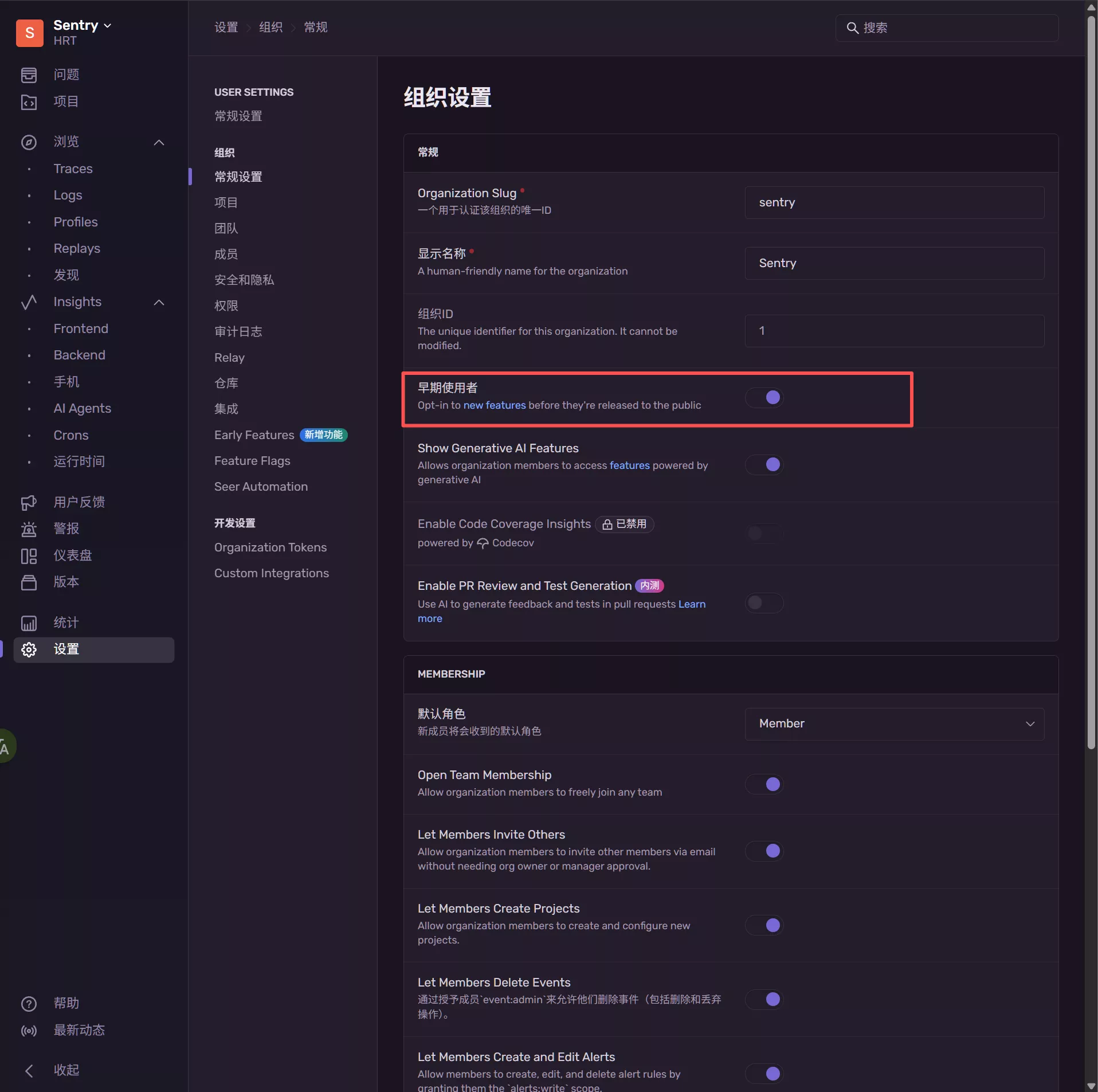Image resolution: width=1098 pixels, height=1092 pixels.
Task: Enable PR Review and Test Generation toggle
Action: click(x=764, y=603)
